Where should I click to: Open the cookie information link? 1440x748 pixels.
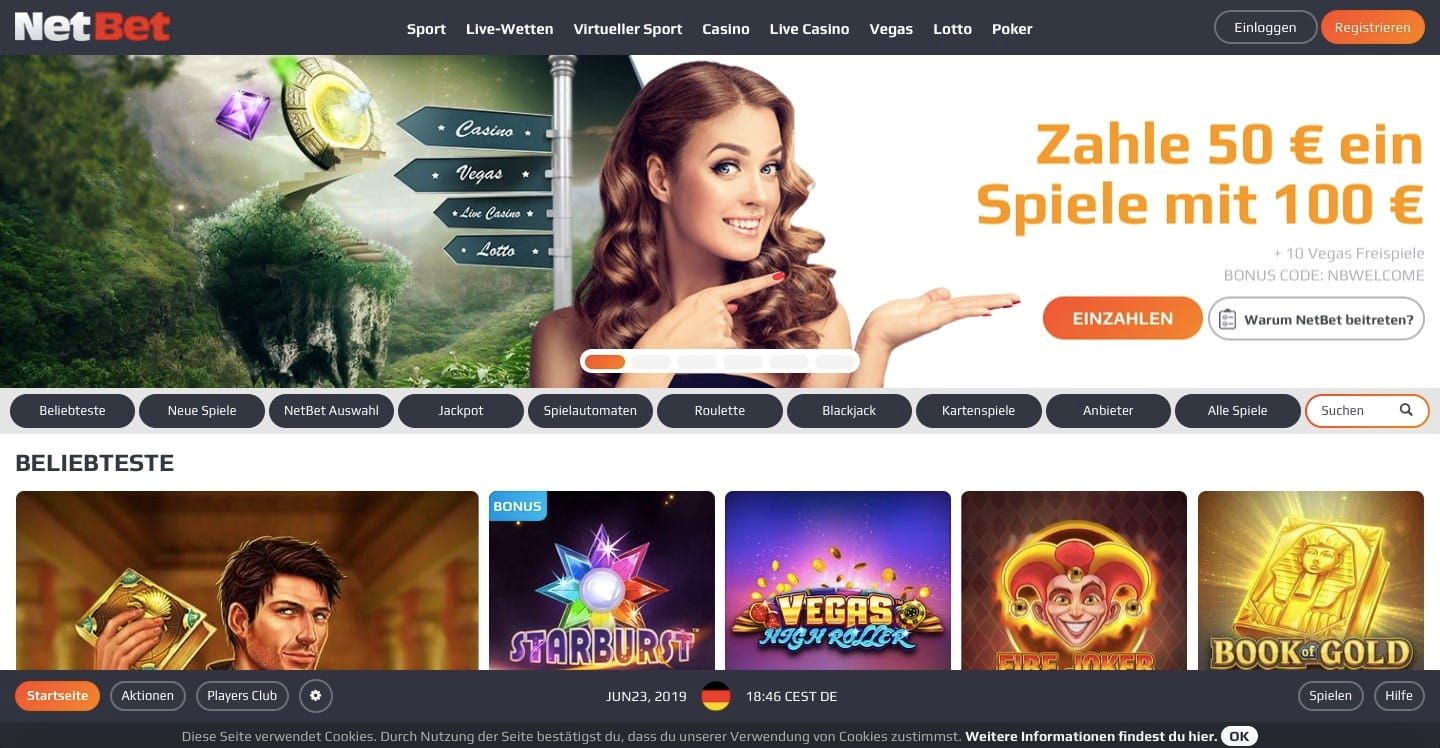click(1091, 736)
